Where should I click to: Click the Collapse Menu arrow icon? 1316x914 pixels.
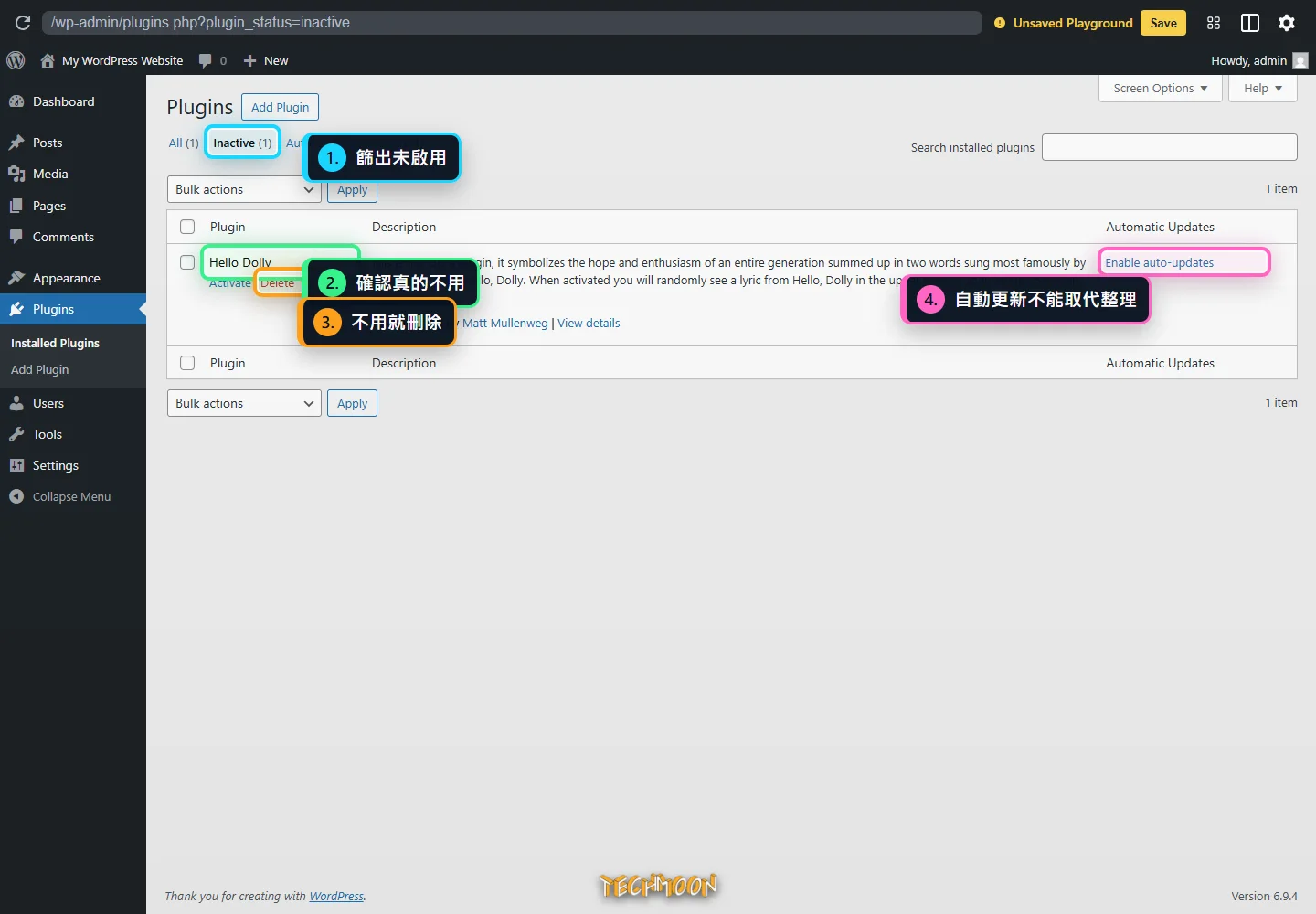pos(16,496)
